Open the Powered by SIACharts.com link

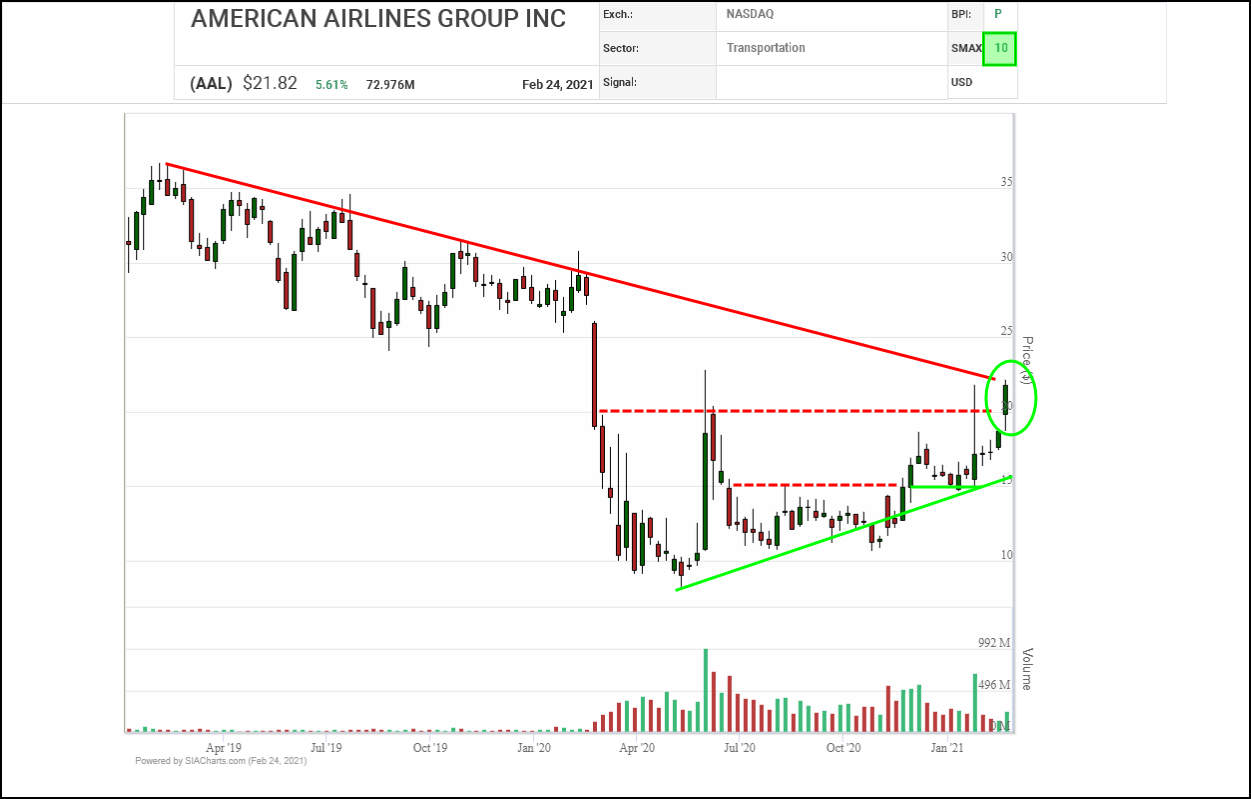[221, 761]
